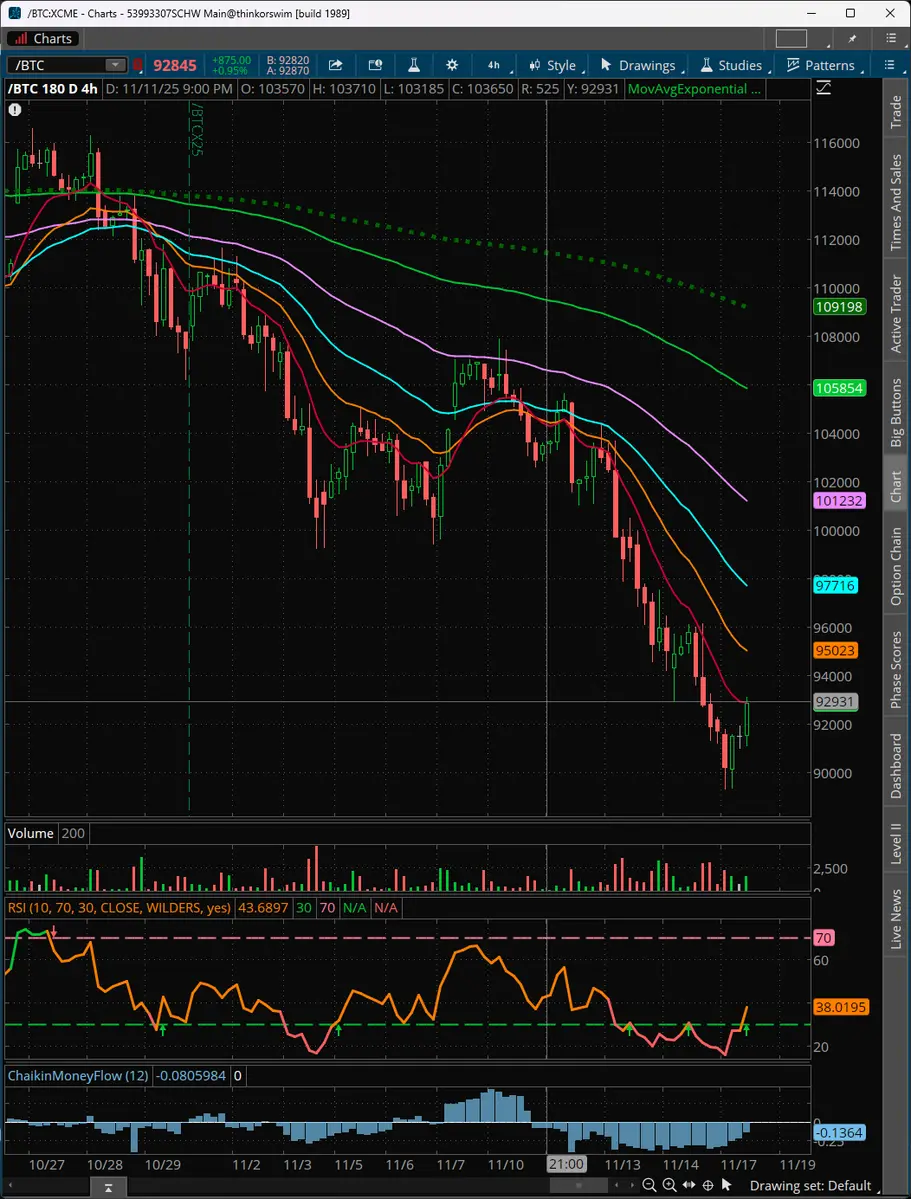Screen dimensions: 911x1199
Task: Open the empty grid layout selector in header
Action: pyautogui.click(x=791, y=38)
